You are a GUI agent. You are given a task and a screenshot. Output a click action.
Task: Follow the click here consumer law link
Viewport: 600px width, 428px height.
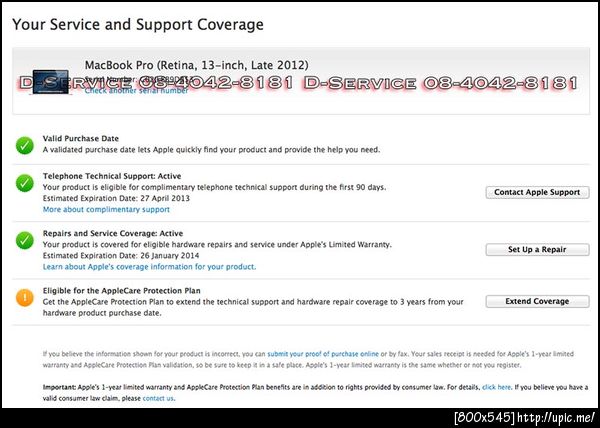pyautogui.click(x=496, y=387)
